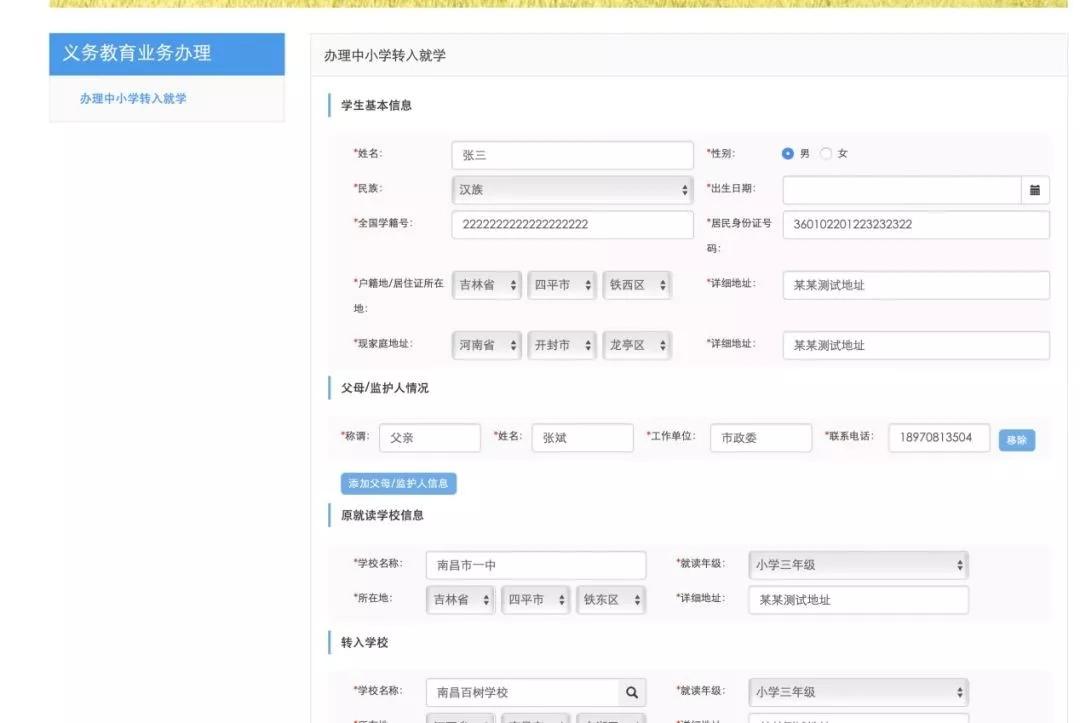Open the 铁西区 district dropdown
1080x723 pixels.
click(636, 284)
